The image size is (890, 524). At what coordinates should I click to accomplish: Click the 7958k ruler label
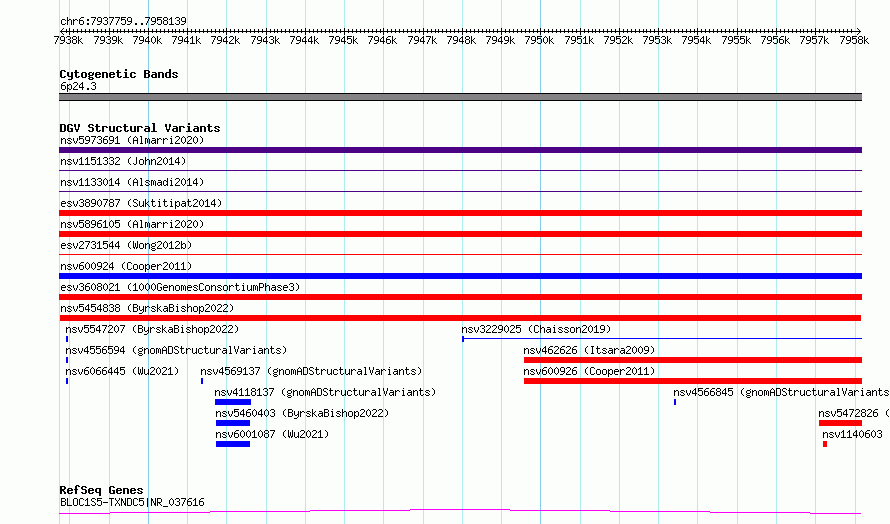(854, 40)
